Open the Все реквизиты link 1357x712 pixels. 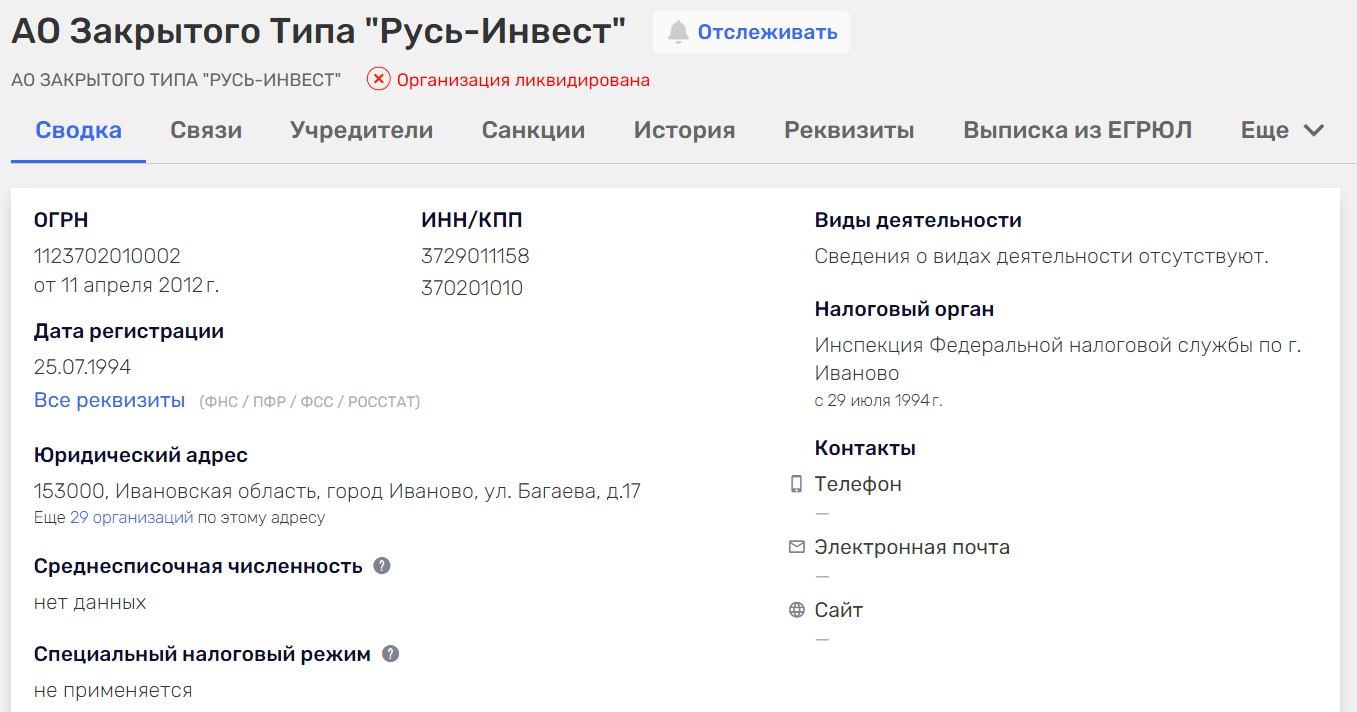click(109, 400)
